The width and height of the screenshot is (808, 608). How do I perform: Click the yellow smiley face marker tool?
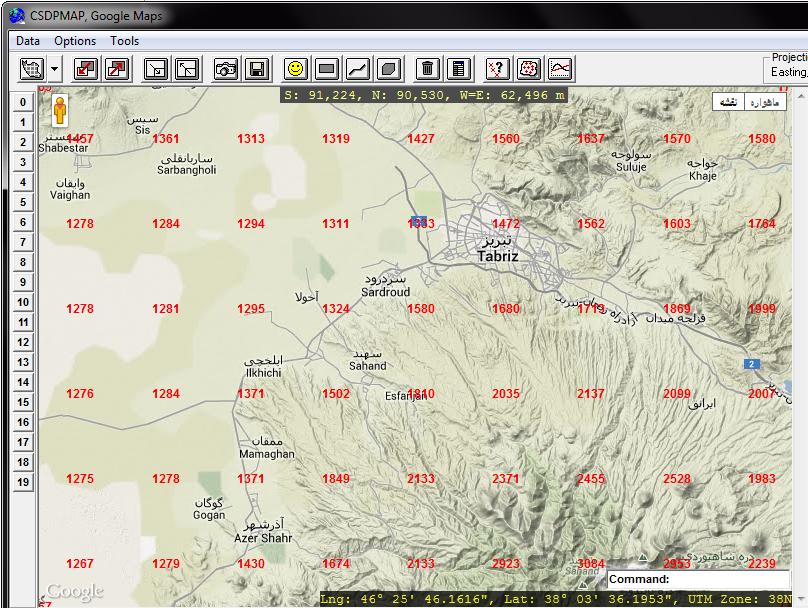(x=296, y=69)
